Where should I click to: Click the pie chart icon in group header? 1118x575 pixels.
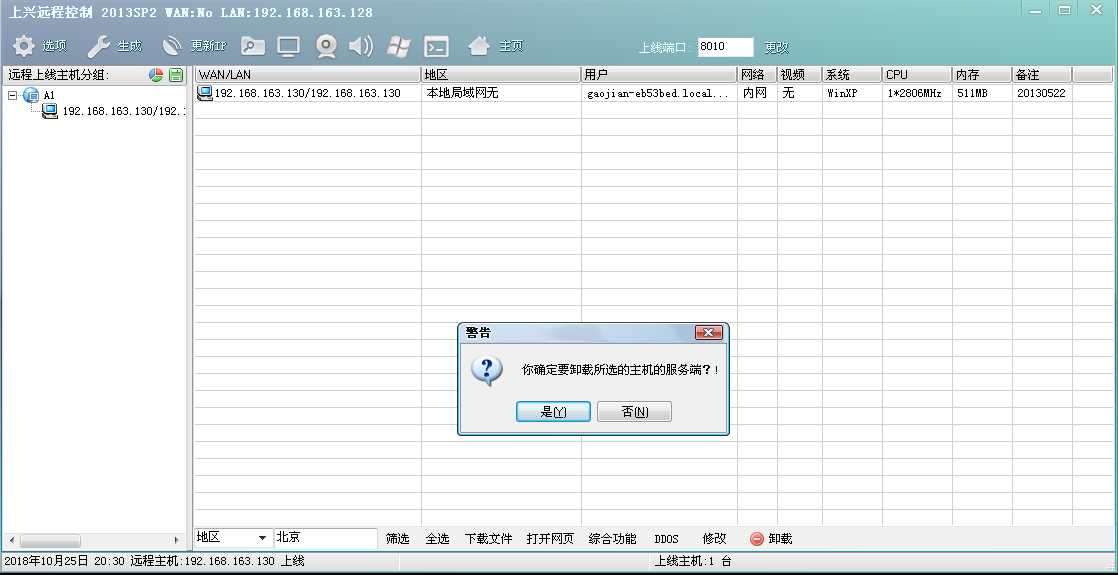[x=155, y=75]
